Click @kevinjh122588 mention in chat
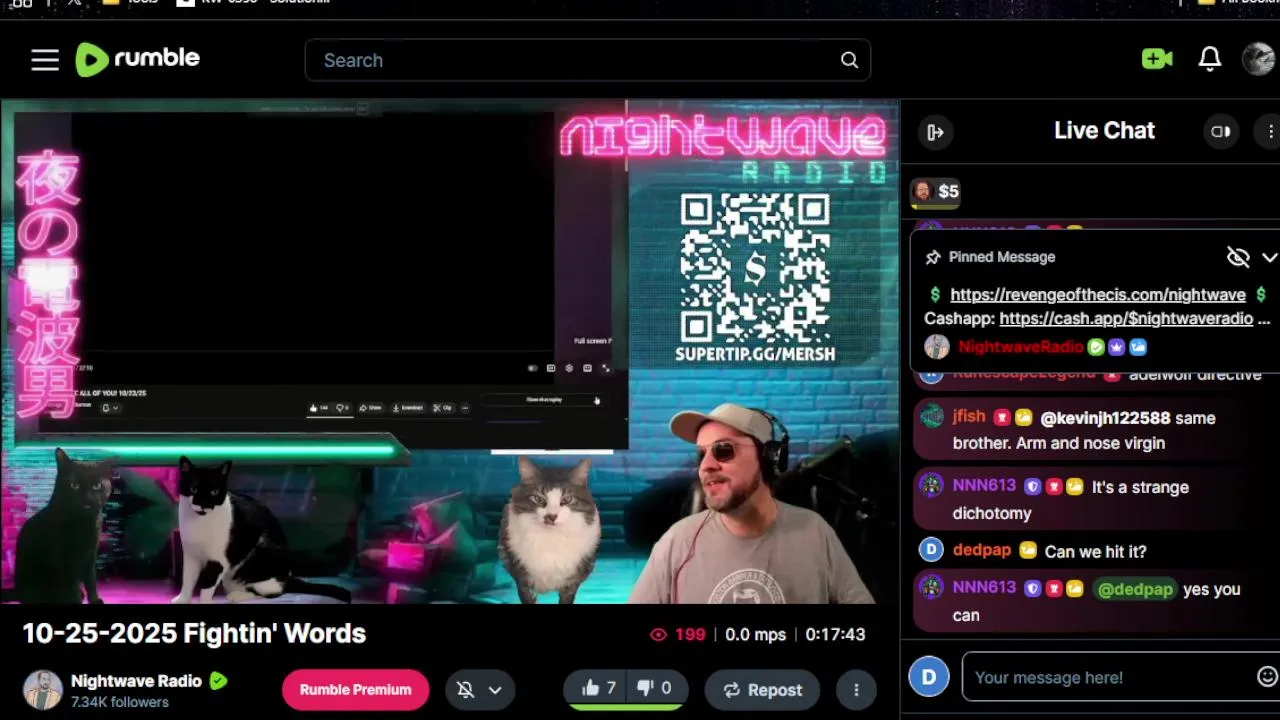The image size is (1280, 720). click(x=1105, y=418)
